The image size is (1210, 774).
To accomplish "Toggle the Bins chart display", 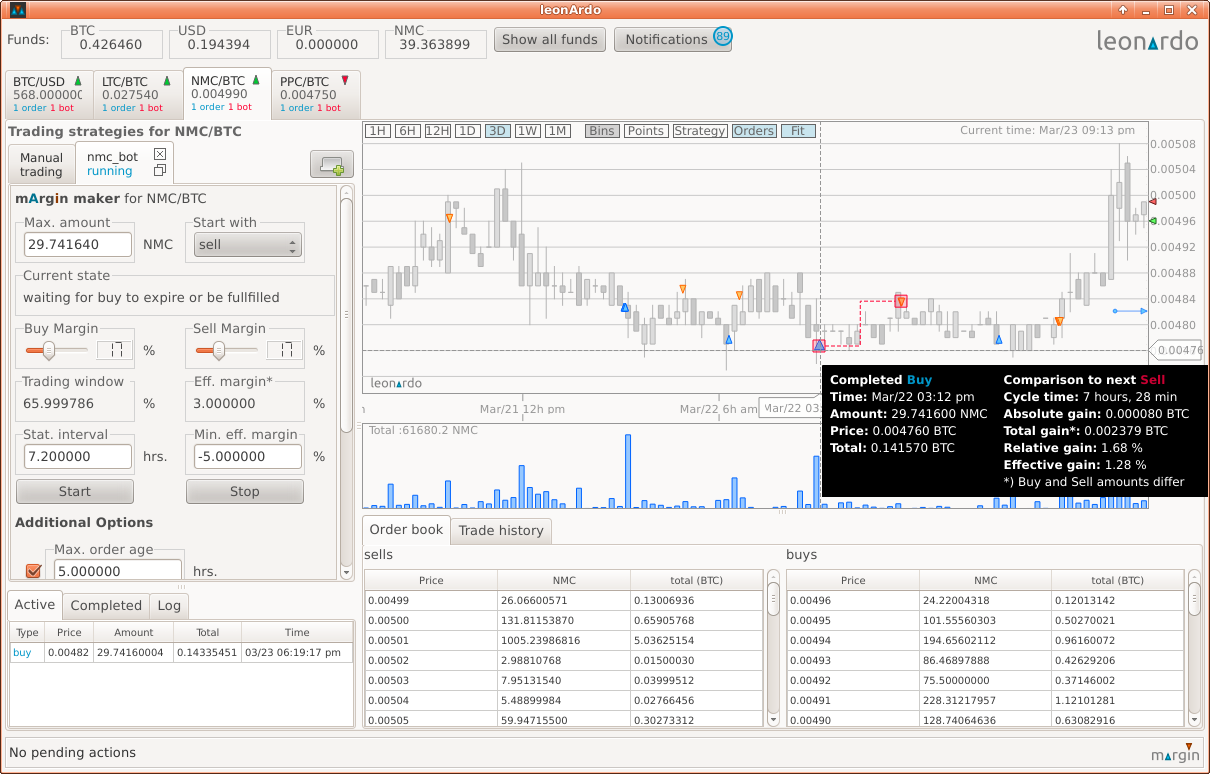I will pos(602,131).
